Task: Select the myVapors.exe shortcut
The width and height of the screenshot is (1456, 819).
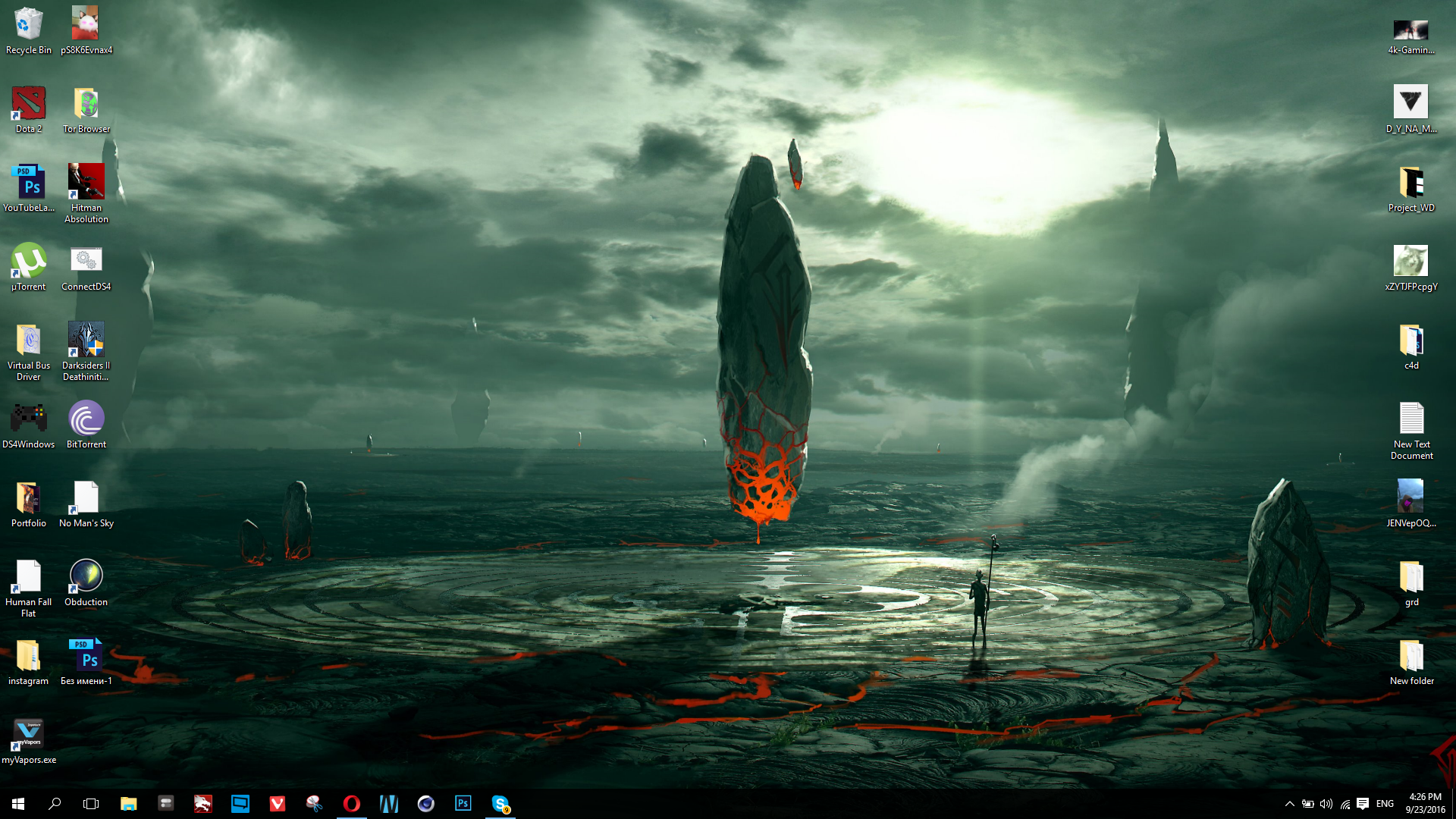Action: pos(29,741)
